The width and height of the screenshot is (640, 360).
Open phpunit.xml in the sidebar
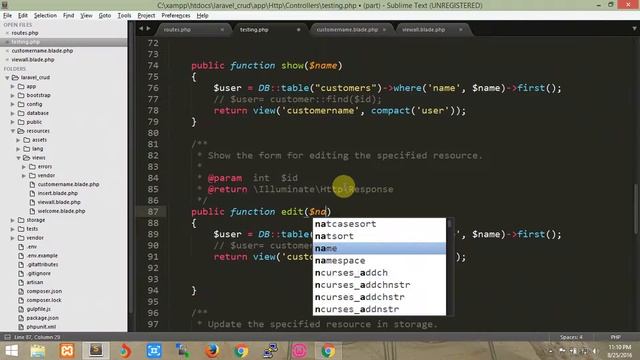click(x=41, y=327)
